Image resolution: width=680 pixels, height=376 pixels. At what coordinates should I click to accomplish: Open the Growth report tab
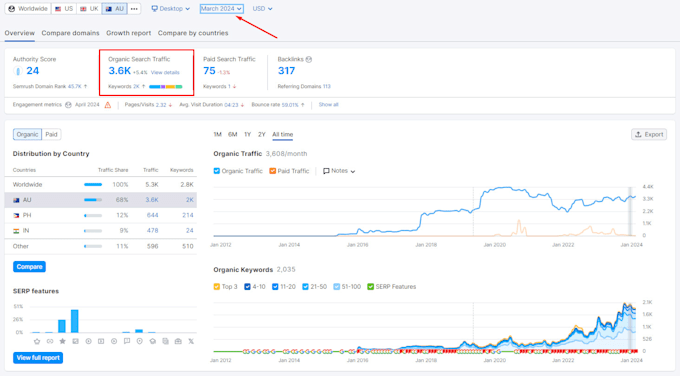point(128,33)
